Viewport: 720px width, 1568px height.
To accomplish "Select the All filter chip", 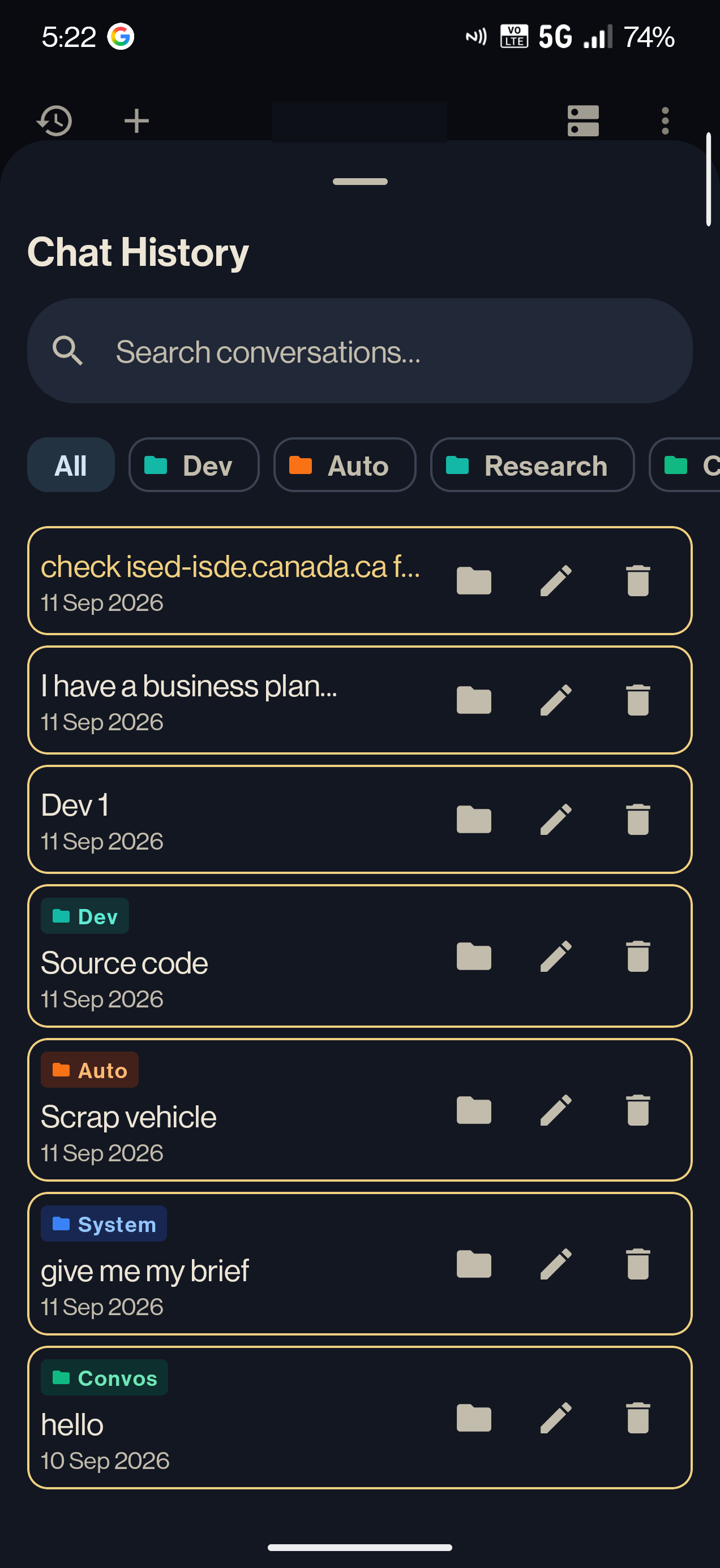I will point(71,465).
